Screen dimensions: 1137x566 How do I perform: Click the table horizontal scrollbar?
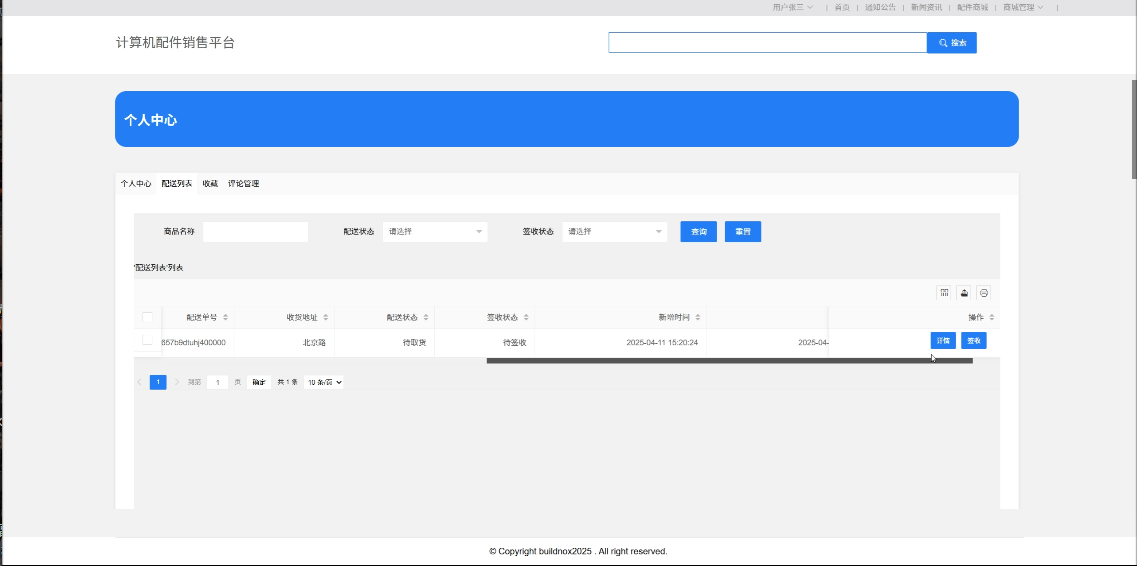[729, 360]
